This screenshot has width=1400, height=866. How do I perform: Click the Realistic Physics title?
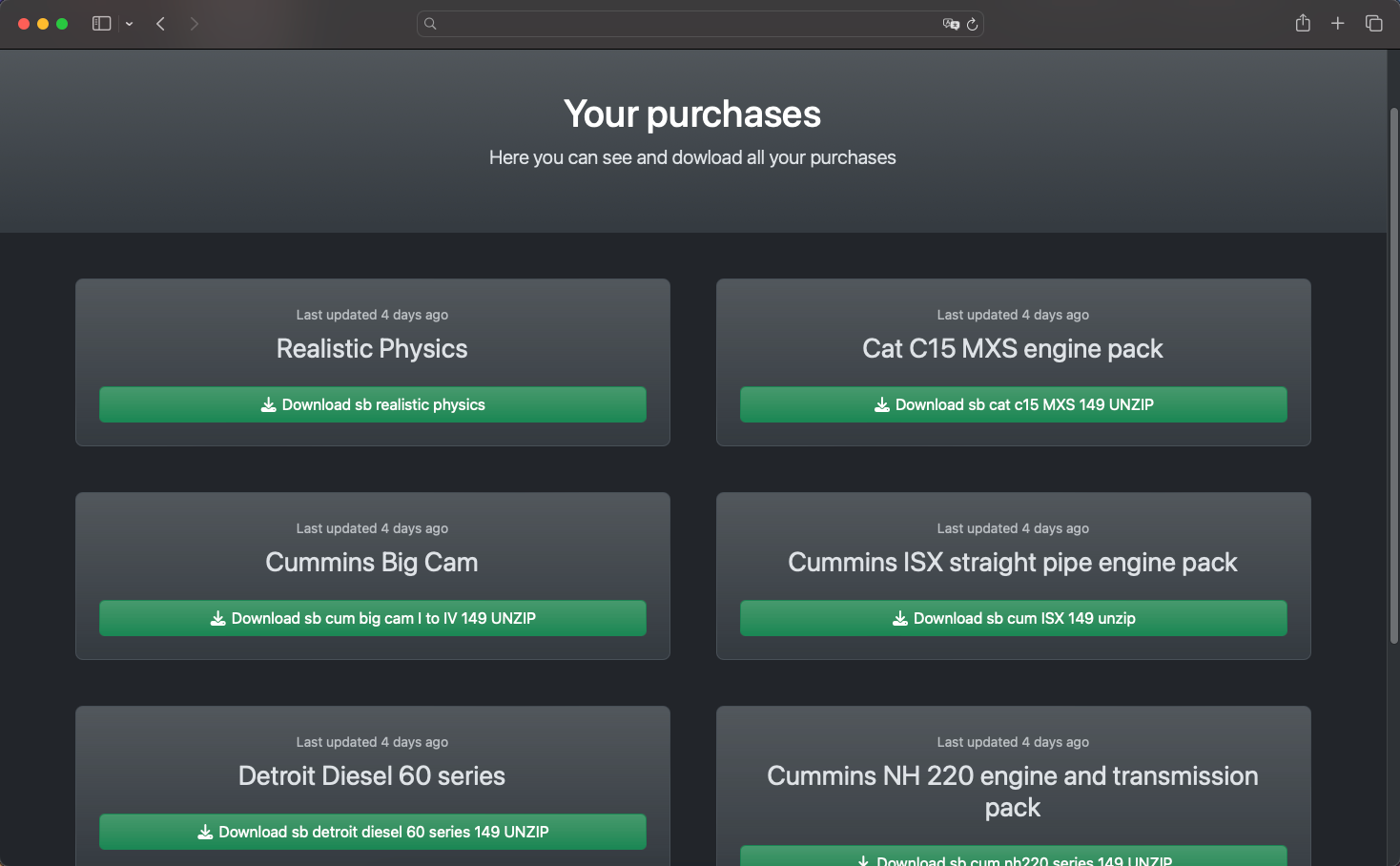point(372,349)
